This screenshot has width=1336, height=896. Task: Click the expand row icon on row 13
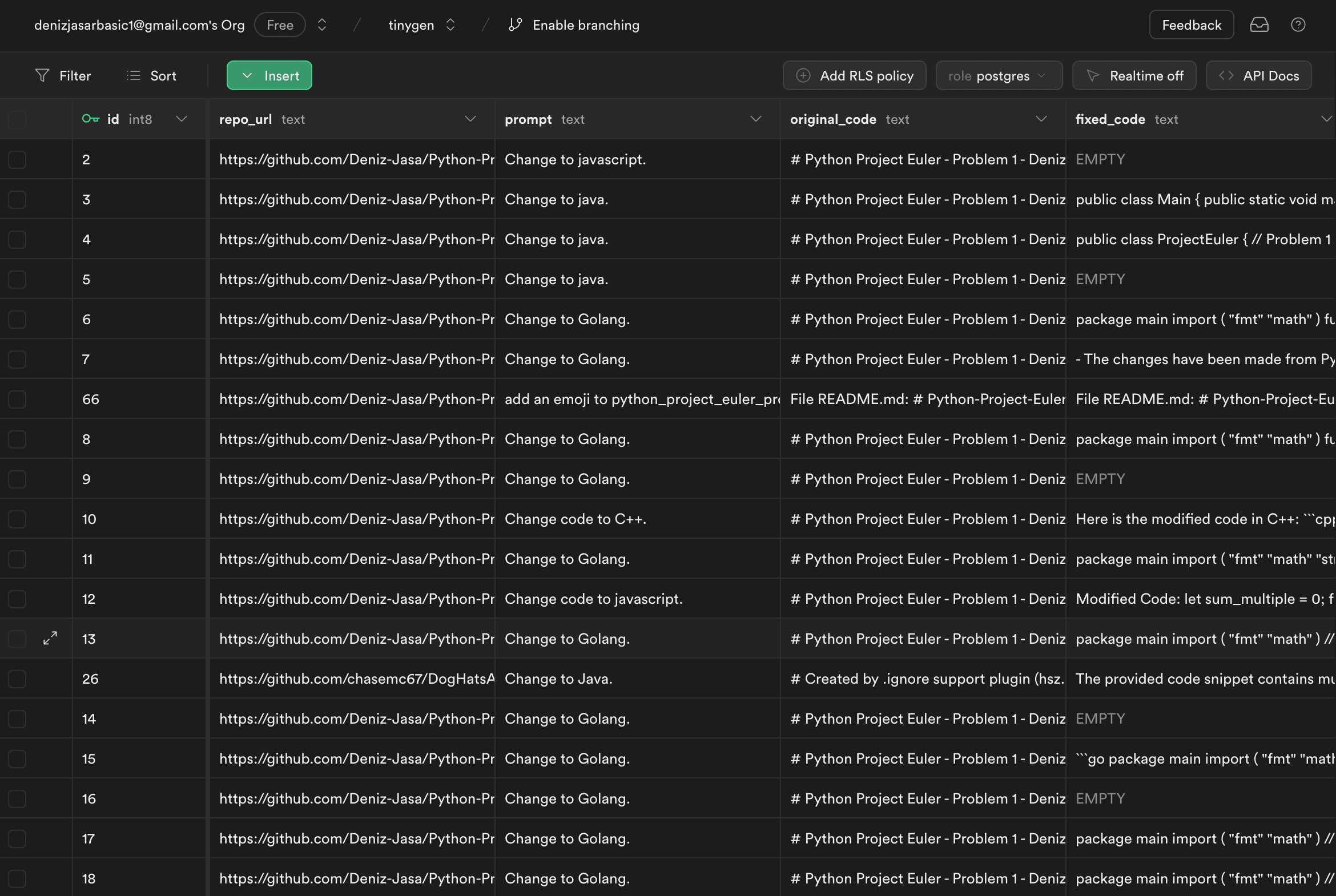pos(50,638)
